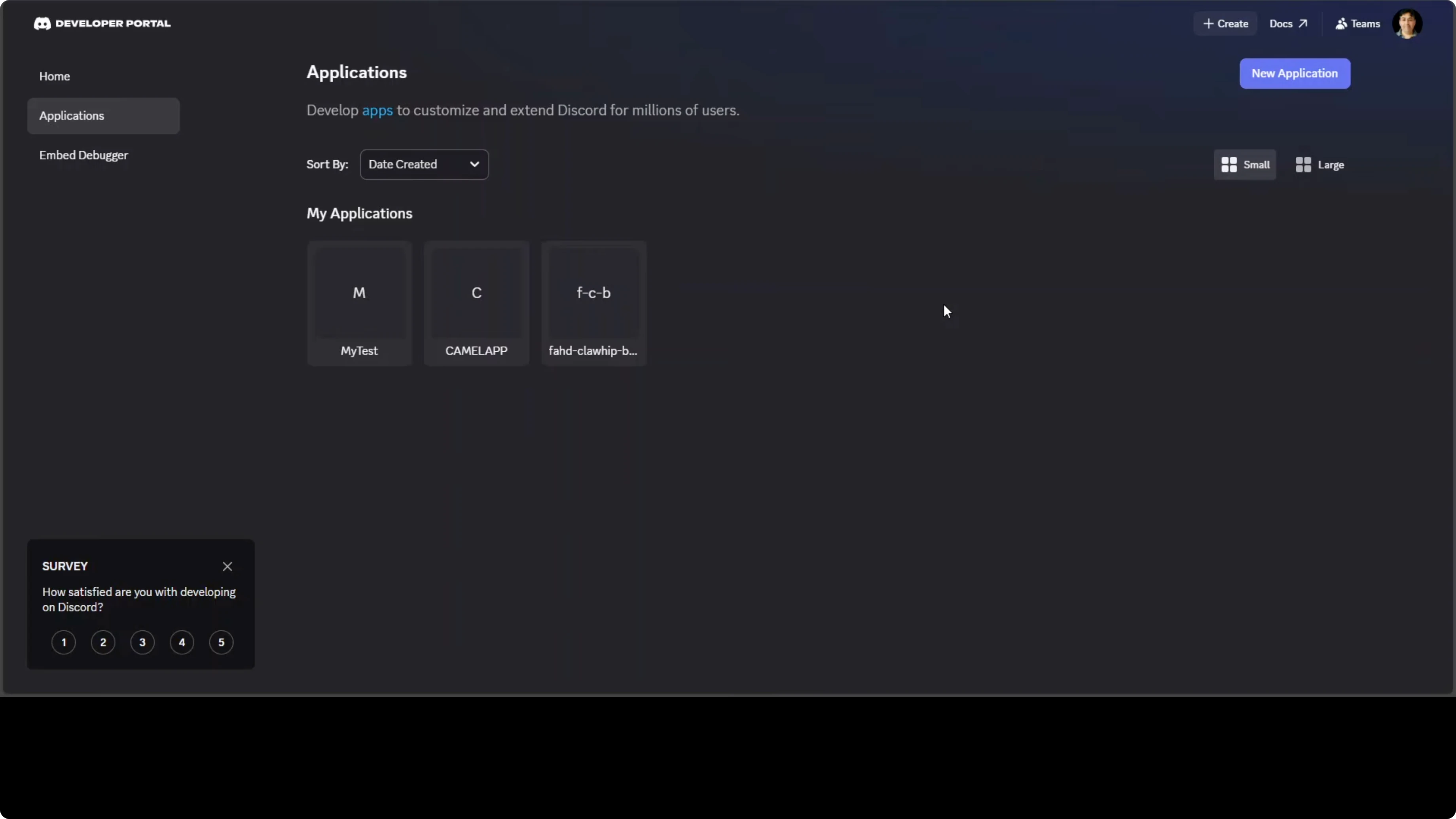Switch to Small grid view

(x=1245, y=165)
